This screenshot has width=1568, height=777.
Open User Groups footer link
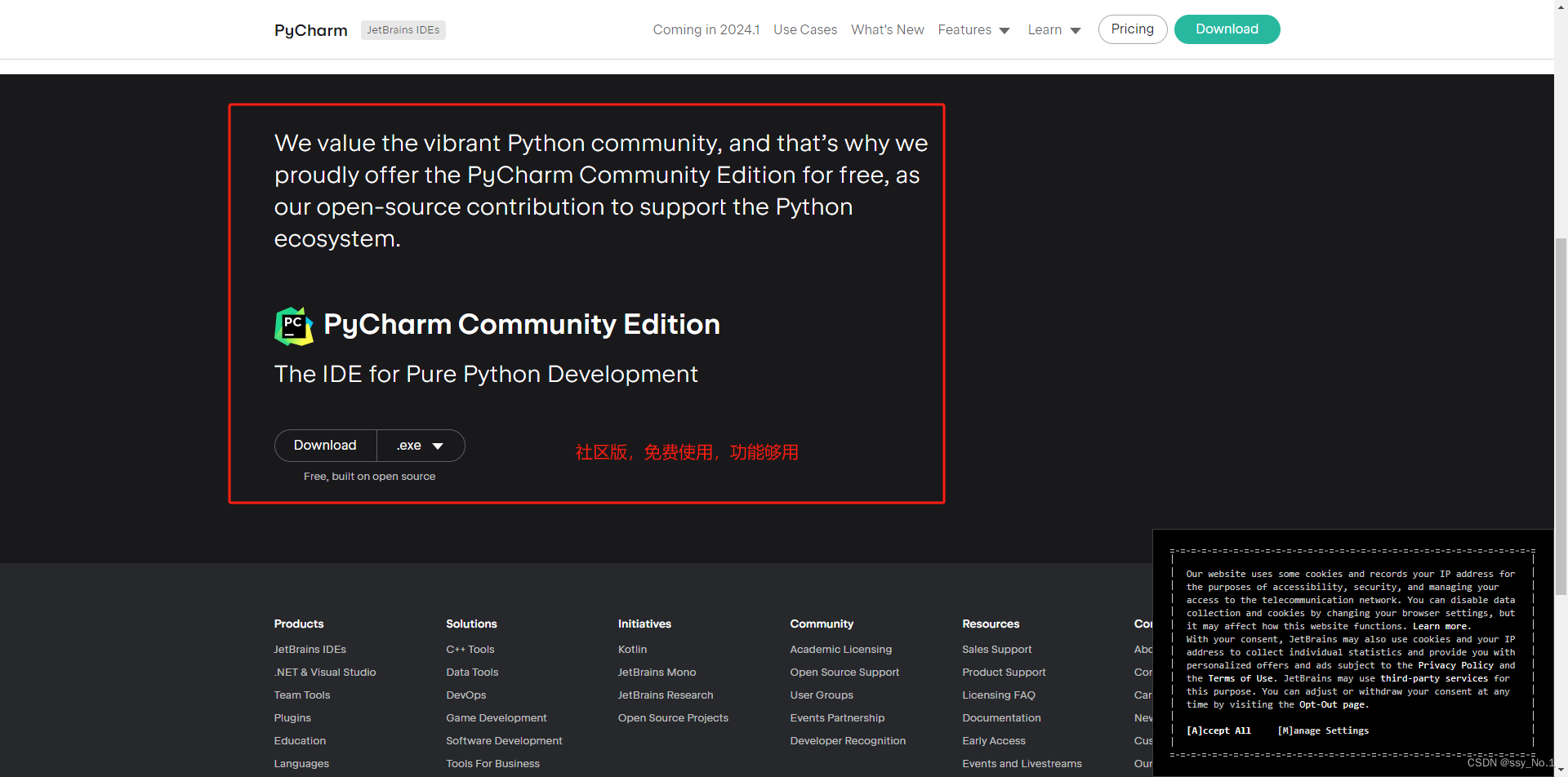(x=822, y=695)
